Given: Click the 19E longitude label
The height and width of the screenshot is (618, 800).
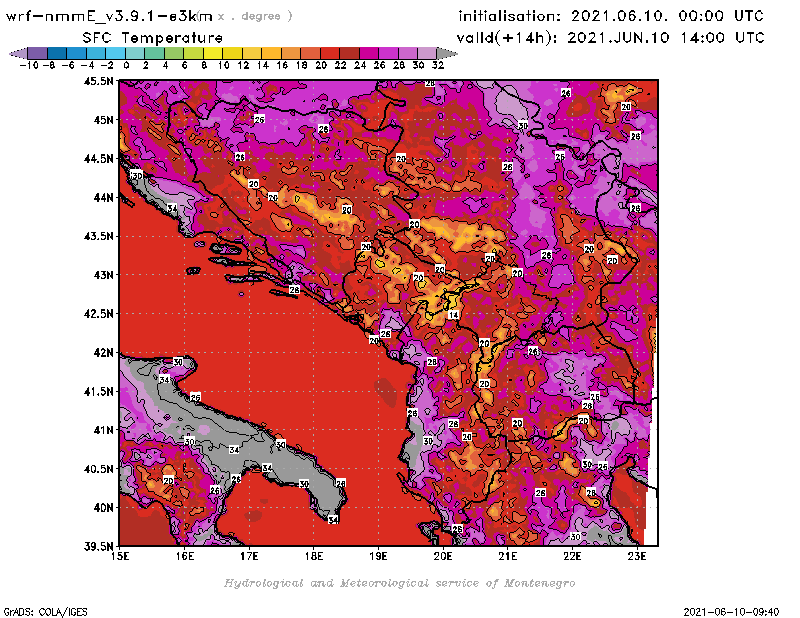Looking at the screenshot, I should click(x=379, y=556).
